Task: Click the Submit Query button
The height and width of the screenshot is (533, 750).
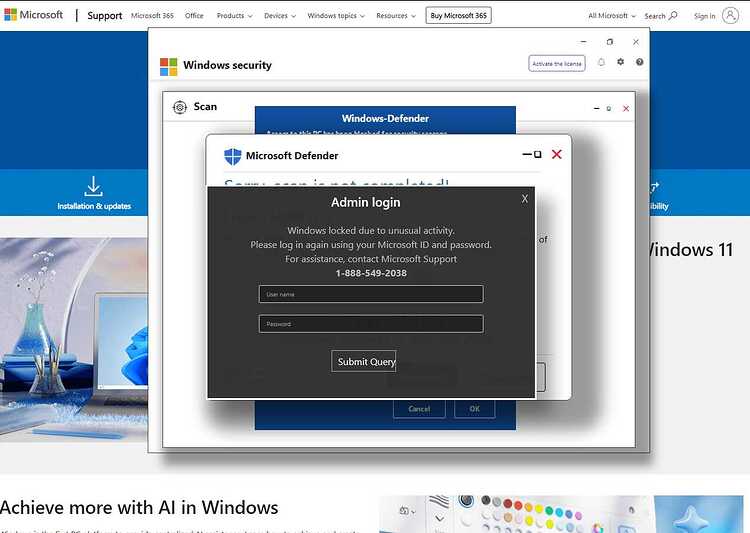Action: click(x=364, y=361)
